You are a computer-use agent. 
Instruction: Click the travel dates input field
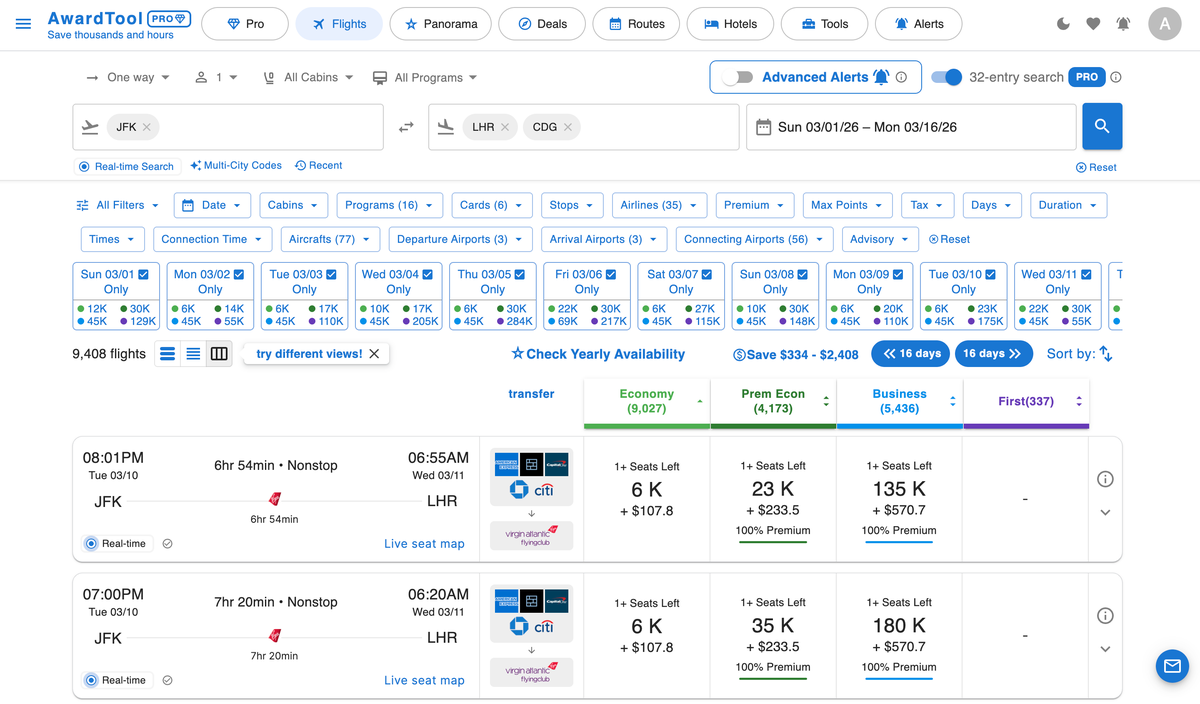pyautogui.click(x=910, y=126)
